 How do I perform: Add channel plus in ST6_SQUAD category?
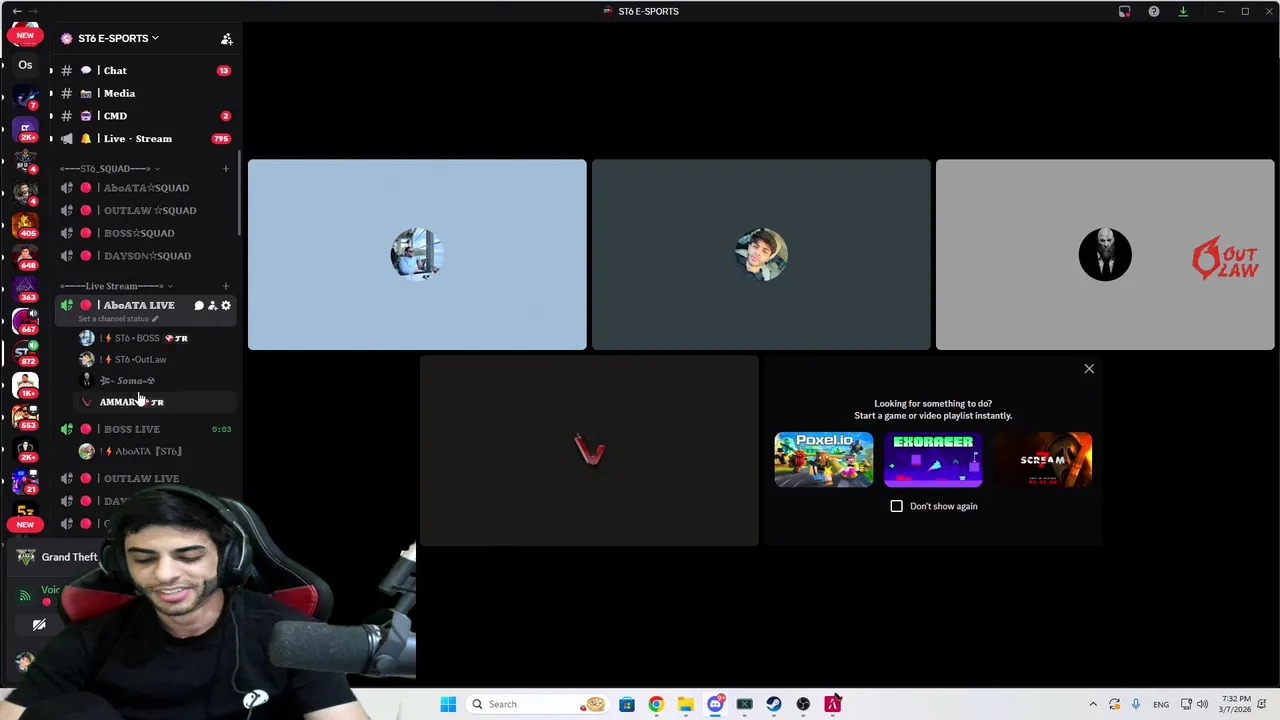pos(225,168)
